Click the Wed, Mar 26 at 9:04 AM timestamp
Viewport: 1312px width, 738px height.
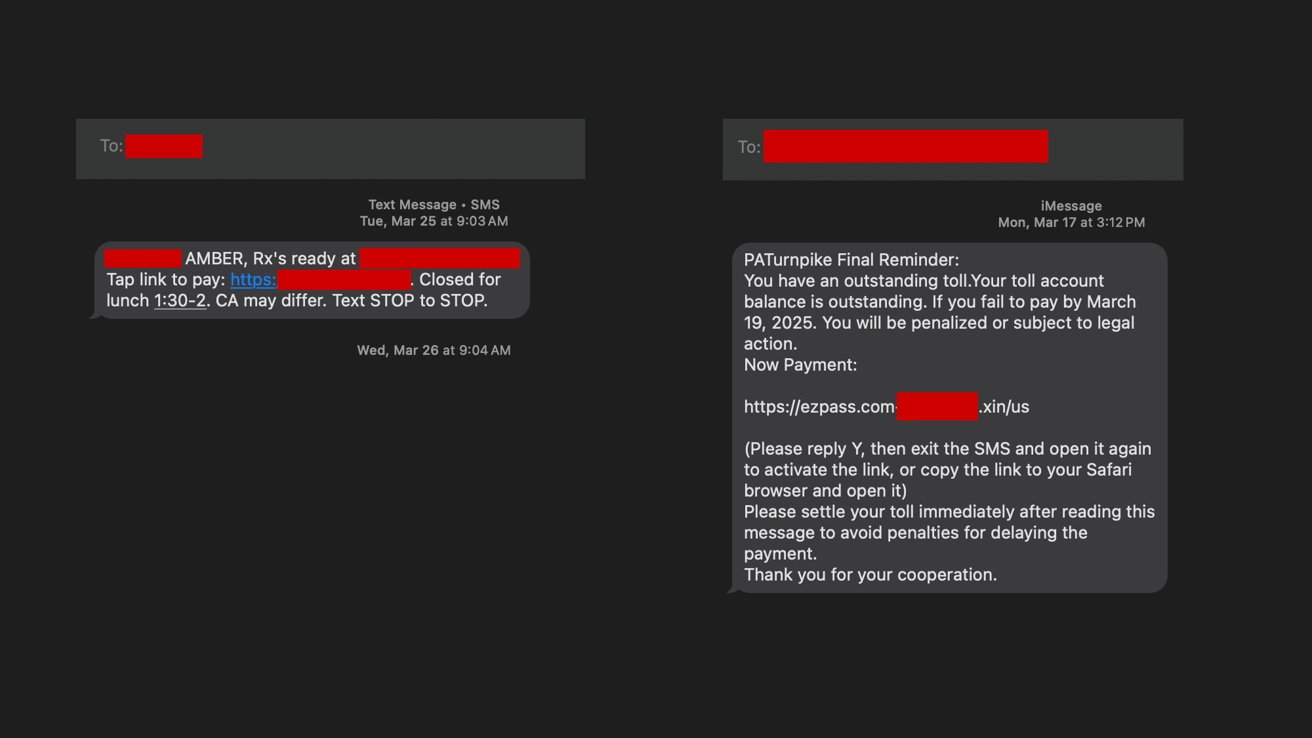434,350
